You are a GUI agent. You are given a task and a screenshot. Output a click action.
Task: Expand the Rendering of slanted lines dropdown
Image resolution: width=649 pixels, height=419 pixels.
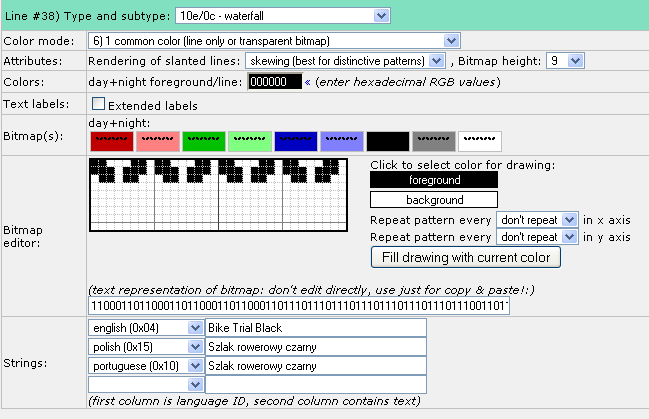[345, 61]
